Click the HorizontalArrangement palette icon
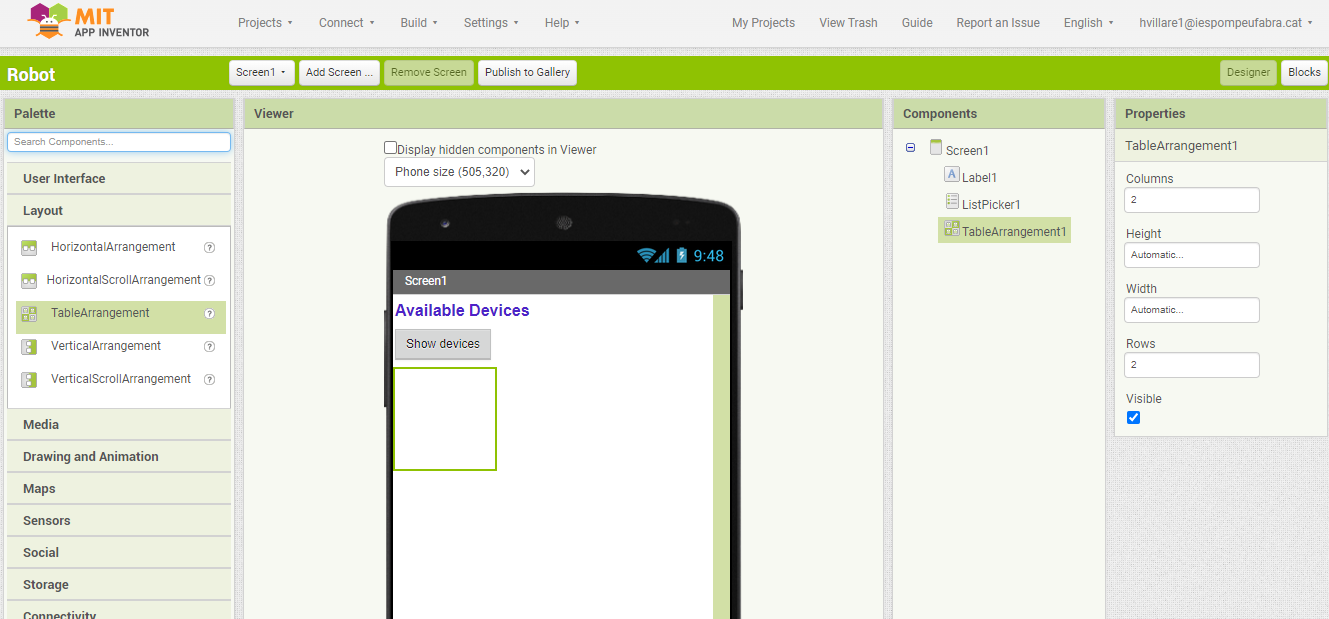Screen dimensions: 1329x619 (29, 248)
